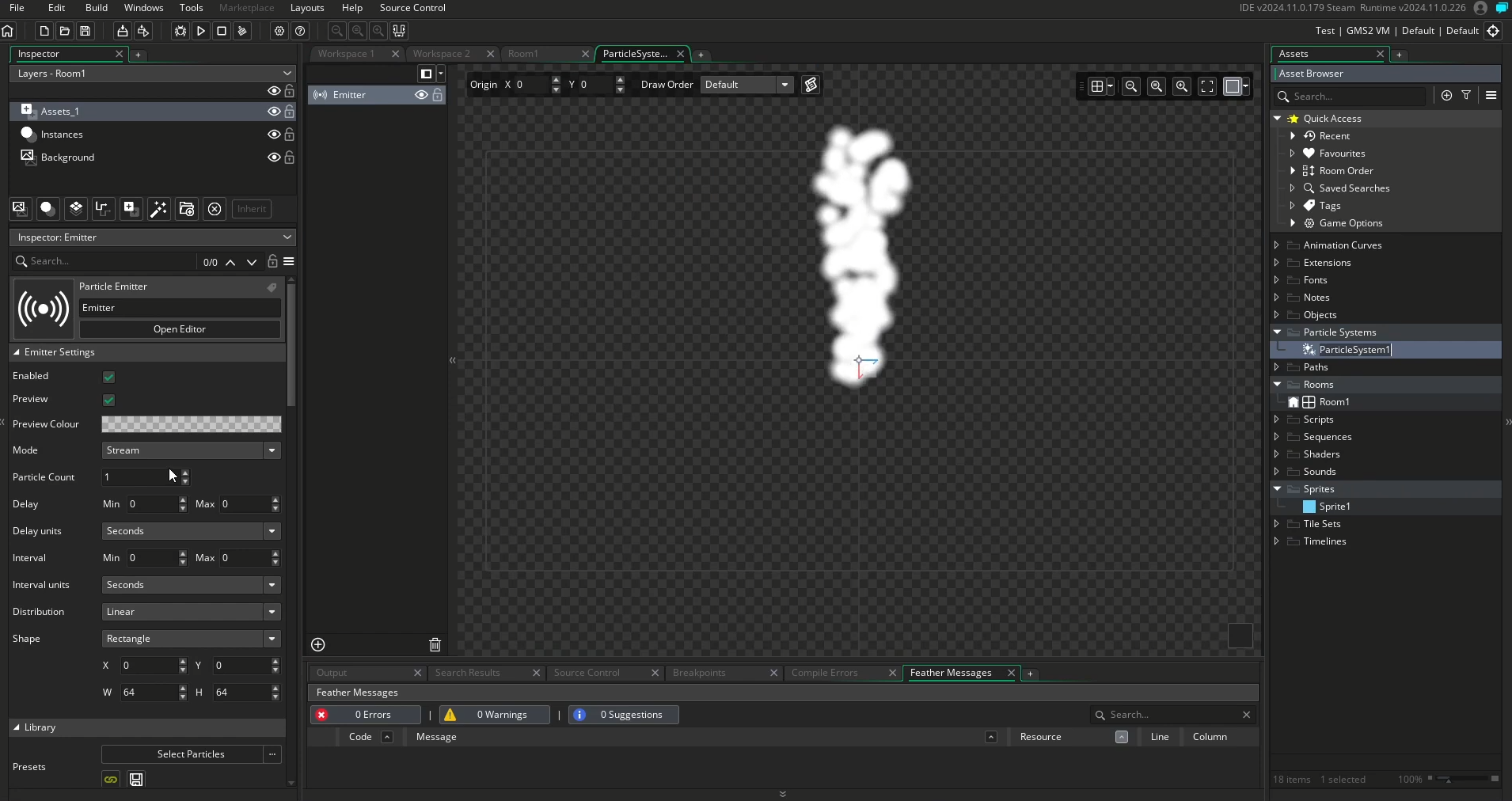Lock the Assets_1 layer
The height and width of the screenshot is (801, 1512).
point(290,112)
